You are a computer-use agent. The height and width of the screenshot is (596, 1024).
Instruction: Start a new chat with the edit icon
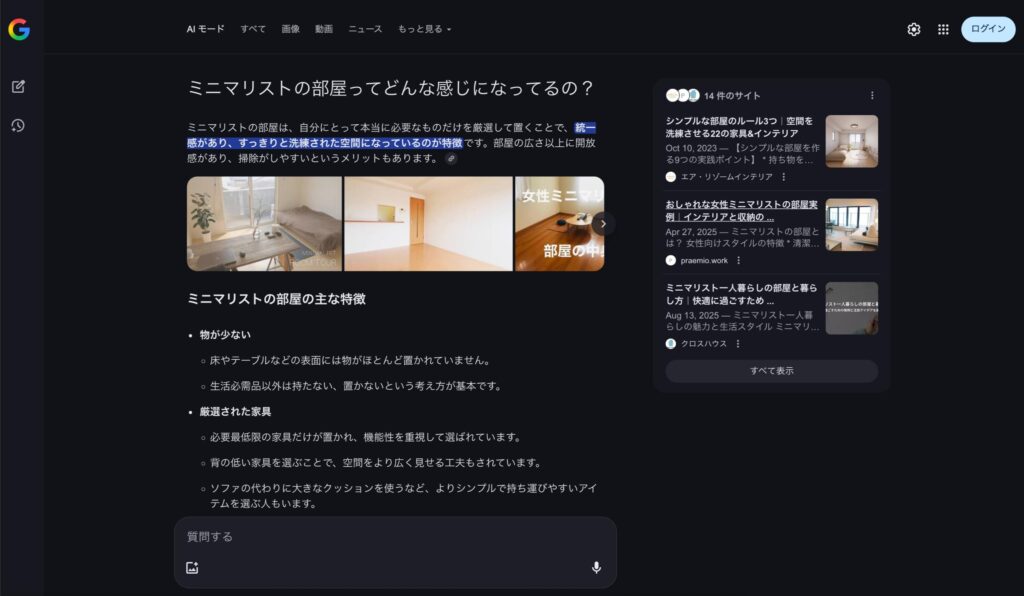(x=18, y=86)
